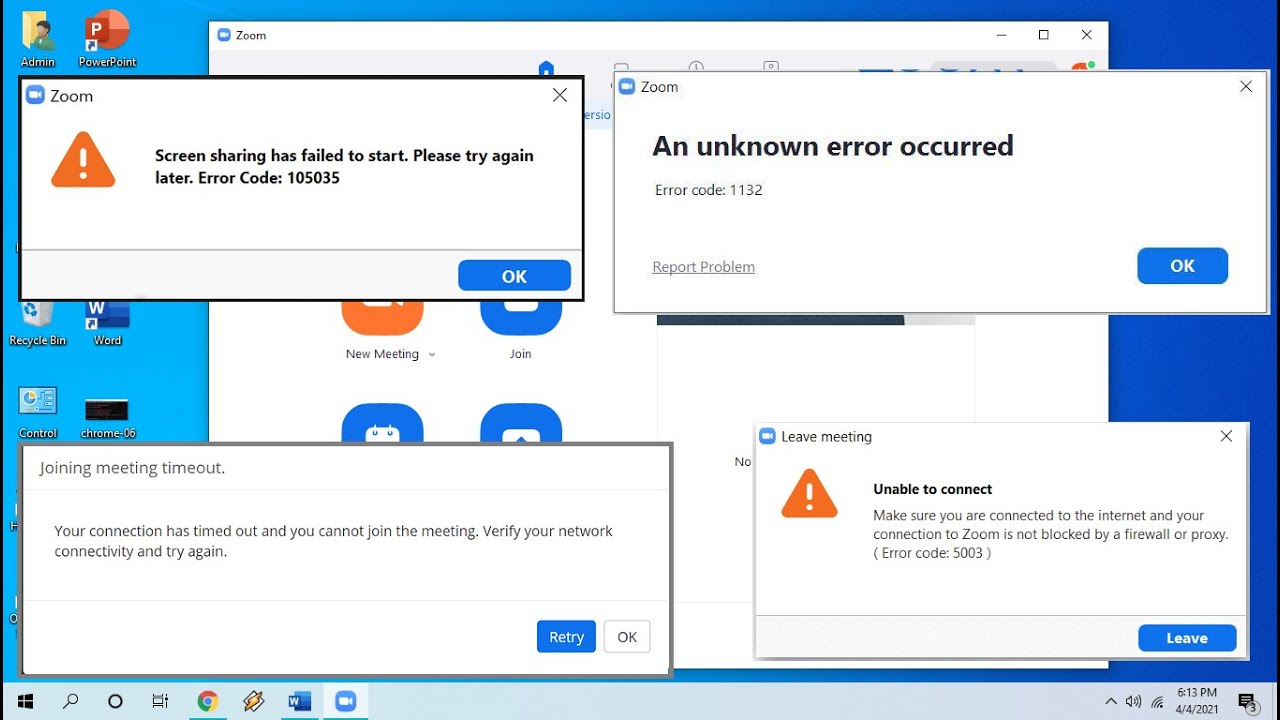Click the taskbar Search magnifier
Image resolution: width=1280 pixels, height=720 pixels.
click(71, 701)
